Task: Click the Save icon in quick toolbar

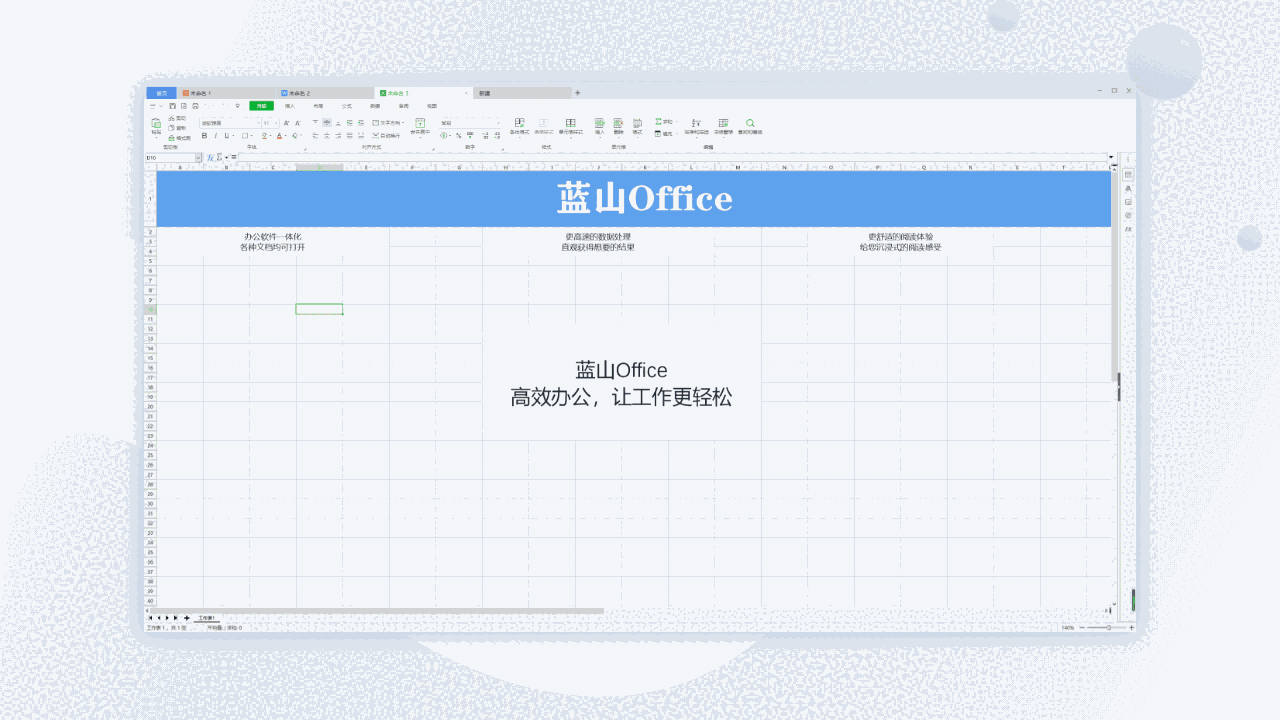Action: coord(172,106)
